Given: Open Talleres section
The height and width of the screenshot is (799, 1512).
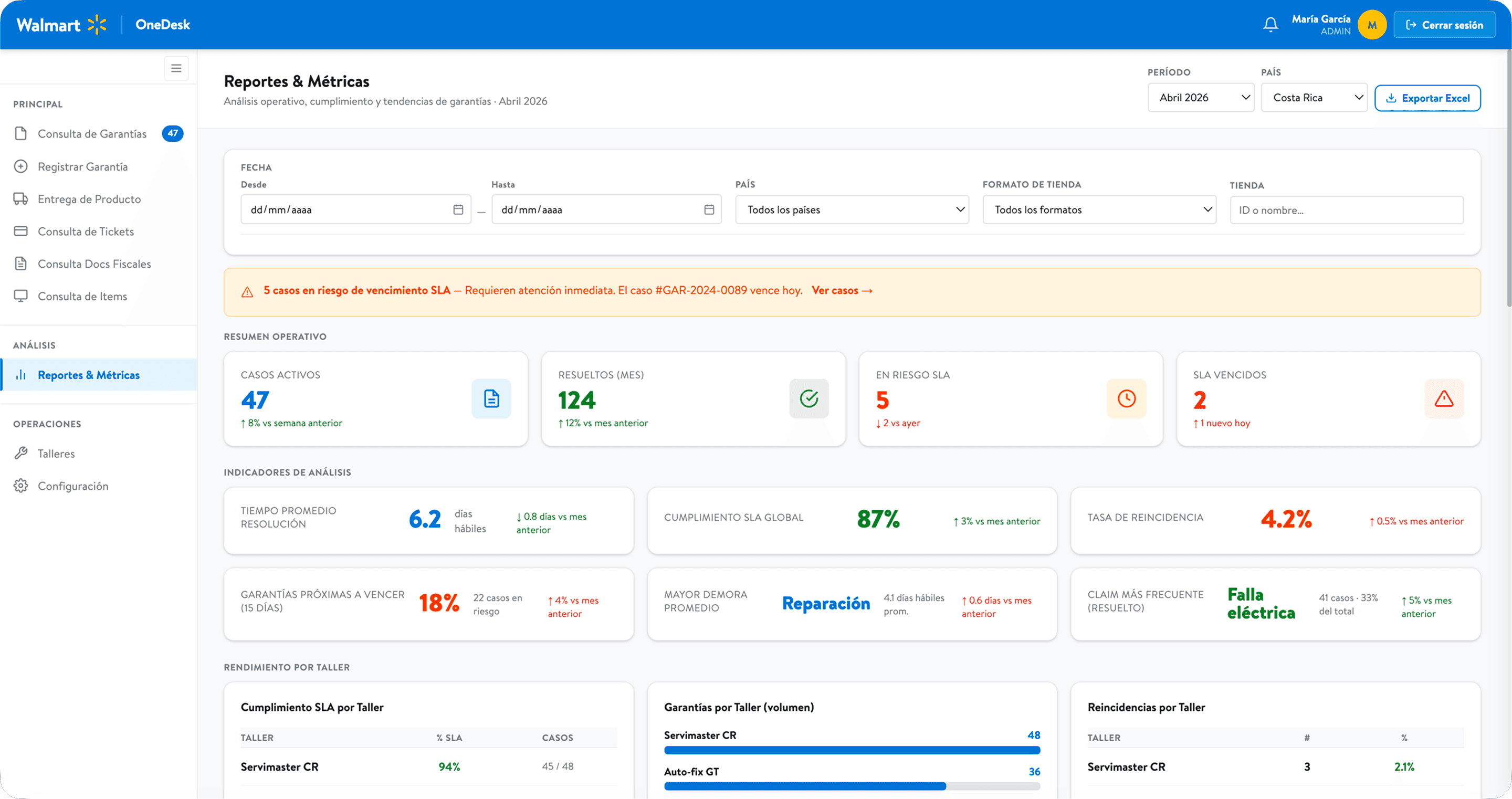Looking at the screenshot, I should coord(99,453).
